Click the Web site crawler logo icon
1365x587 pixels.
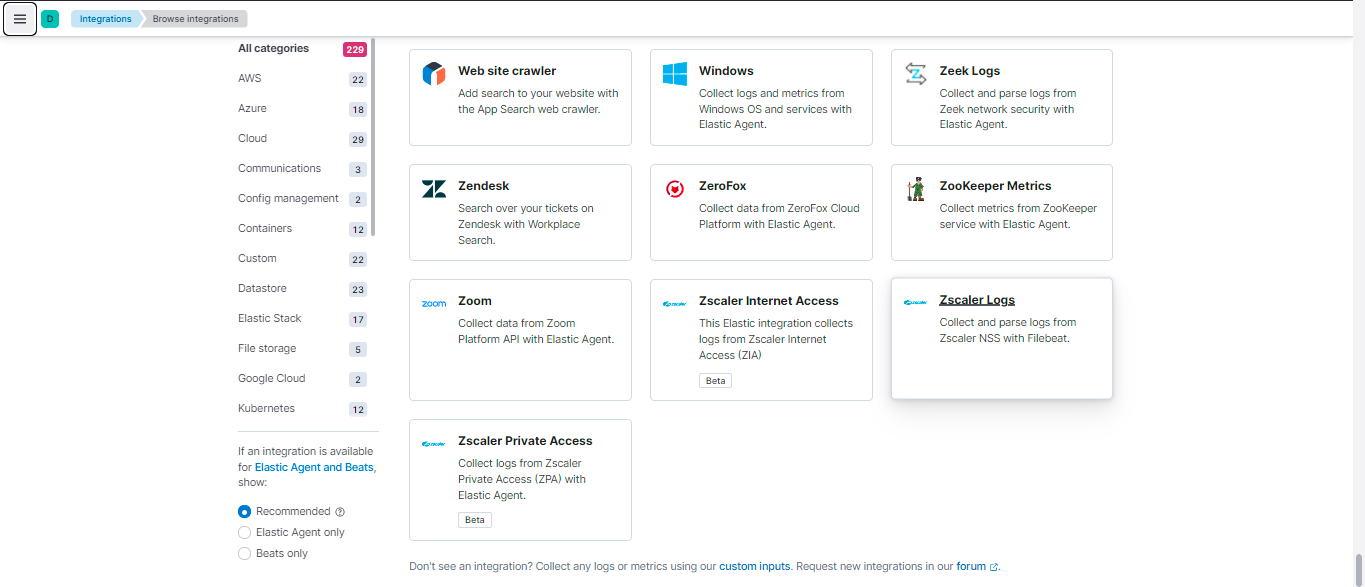click(434, 74)
